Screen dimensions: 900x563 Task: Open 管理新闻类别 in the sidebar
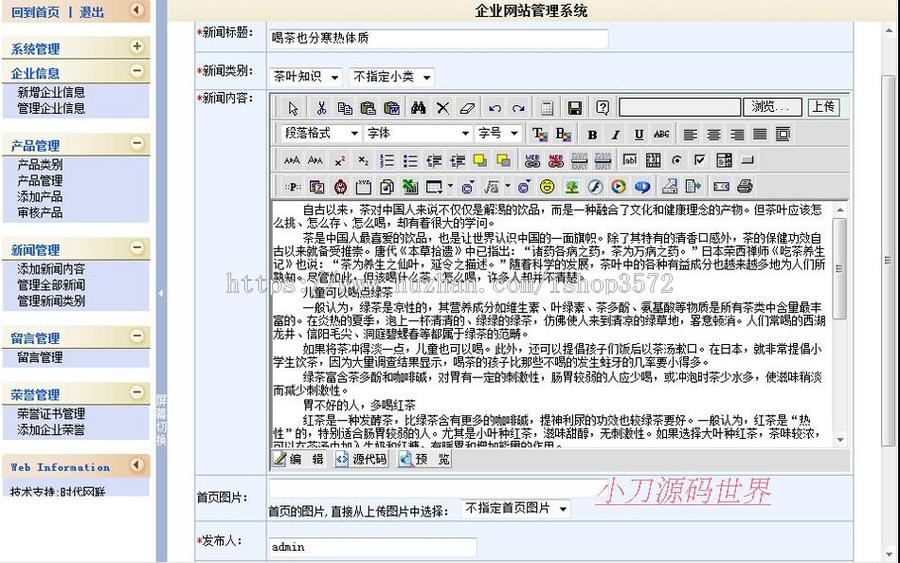click(x=51, y=301)
